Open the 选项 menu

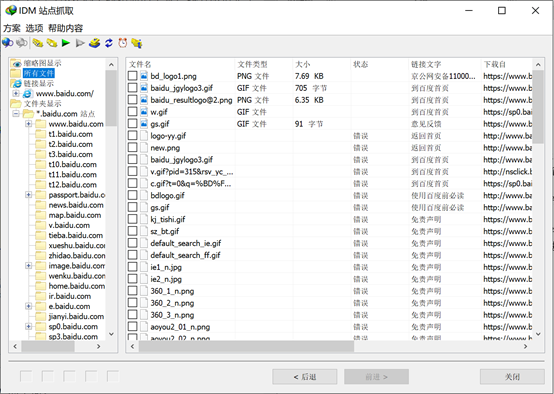pos(34,28)
